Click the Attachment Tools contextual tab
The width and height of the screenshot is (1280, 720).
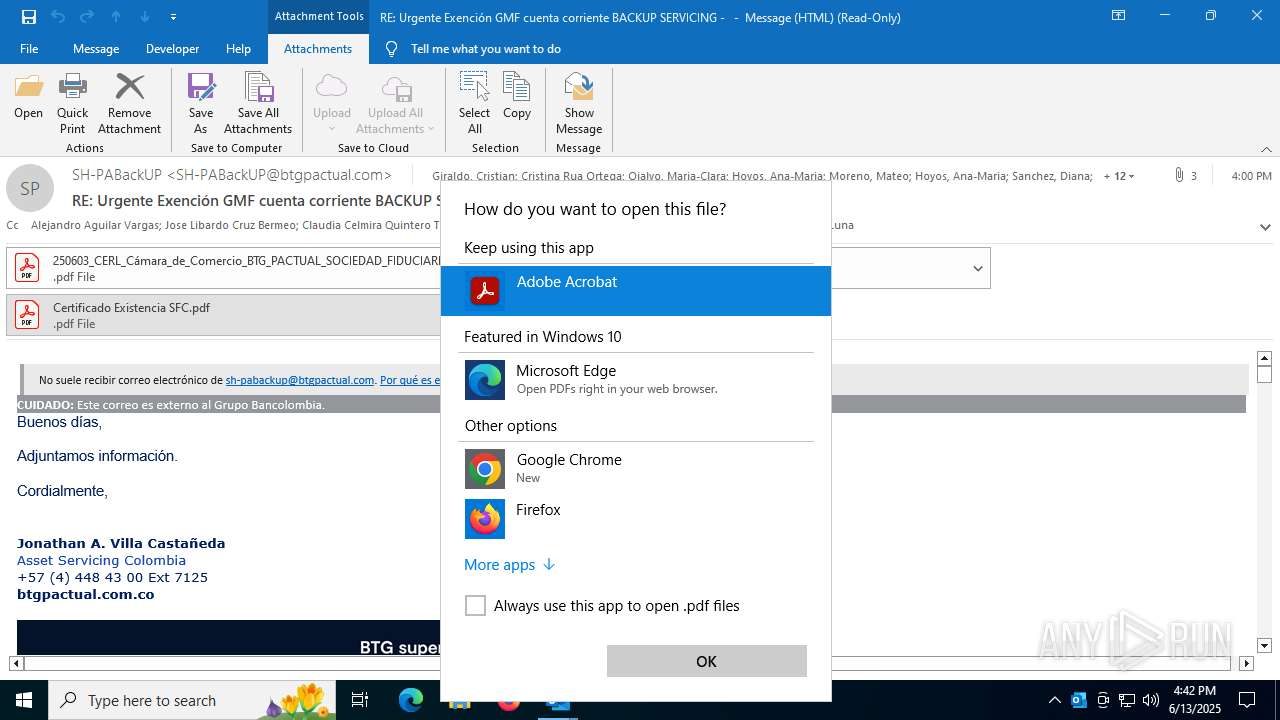[319, 16]
